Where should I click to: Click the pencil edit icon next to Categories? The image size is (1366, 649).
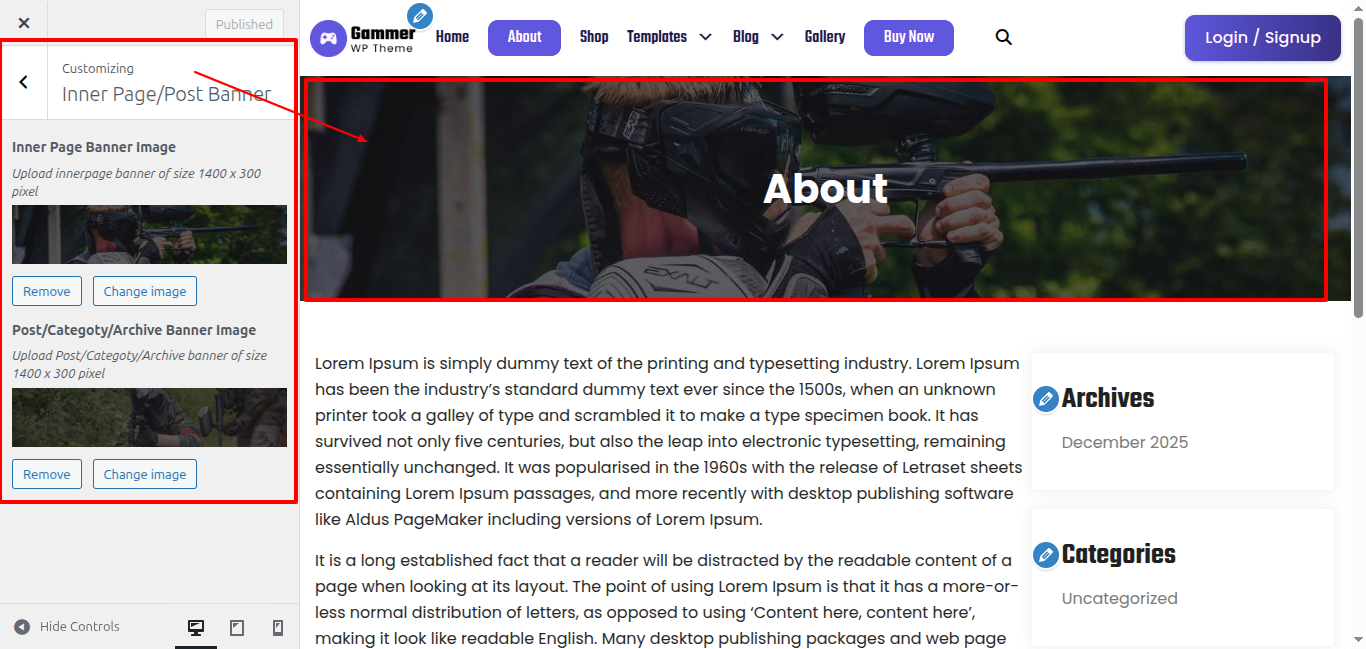pyautogui.click(x=1045, y=555)
